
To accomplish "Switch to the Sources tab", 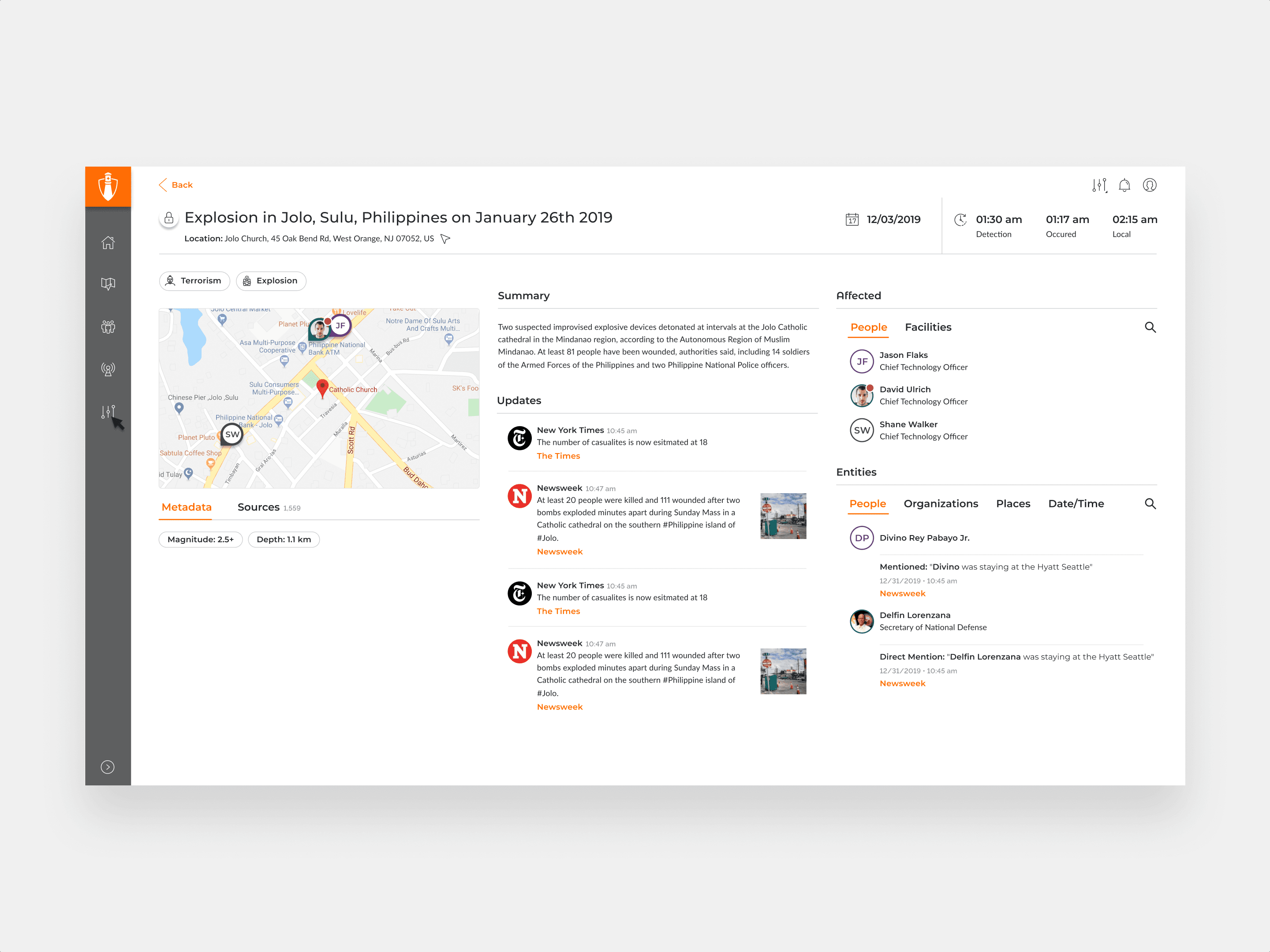I will [x=259, y=507].
